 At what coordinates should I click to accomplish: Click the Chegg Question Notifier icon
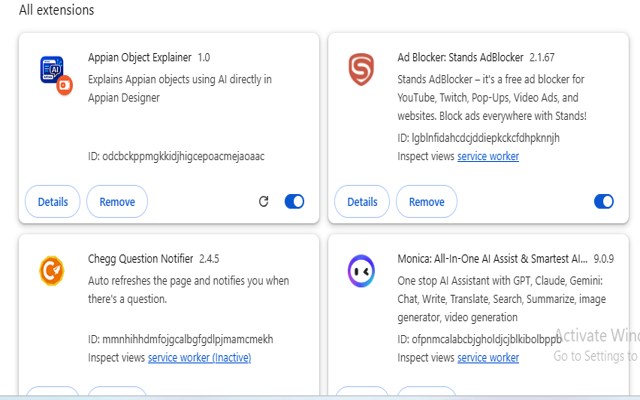coord(52,271)
